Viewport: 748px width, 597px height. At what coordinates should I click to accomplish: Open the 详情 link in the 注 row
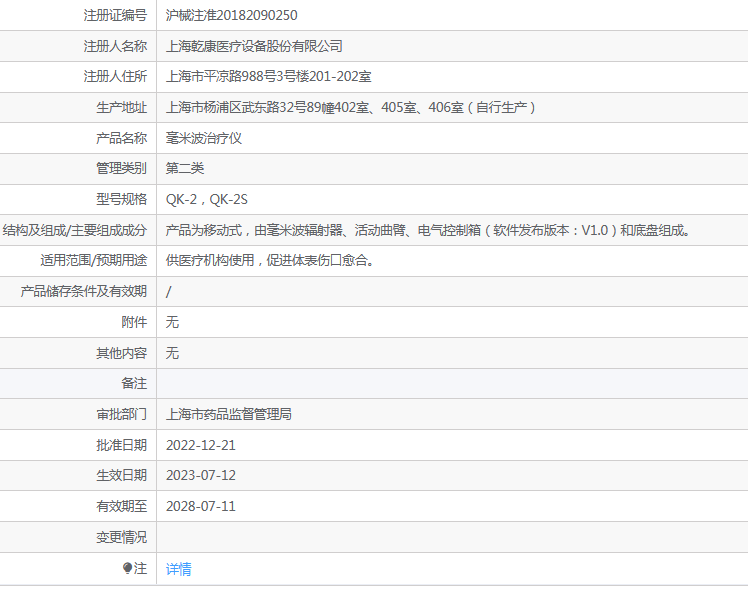pos(178,569)
